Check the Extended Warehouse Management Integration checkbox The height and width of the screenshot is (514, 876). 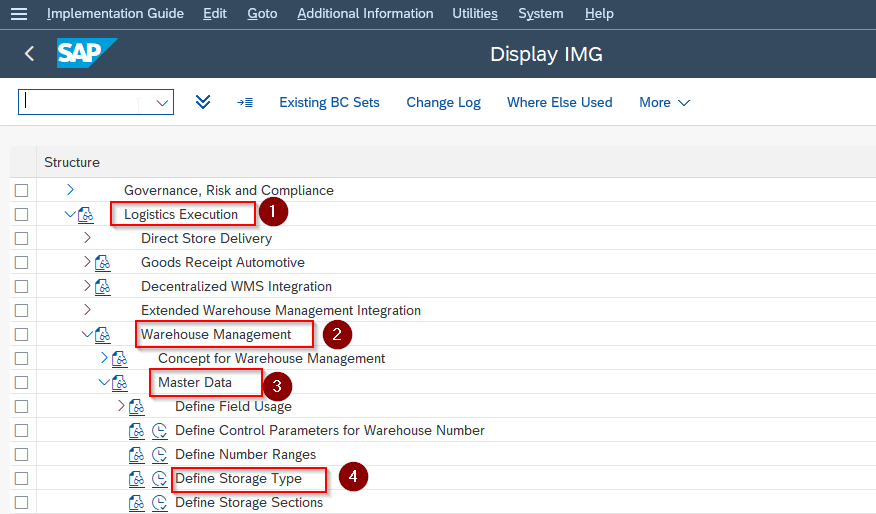point(21,311)
